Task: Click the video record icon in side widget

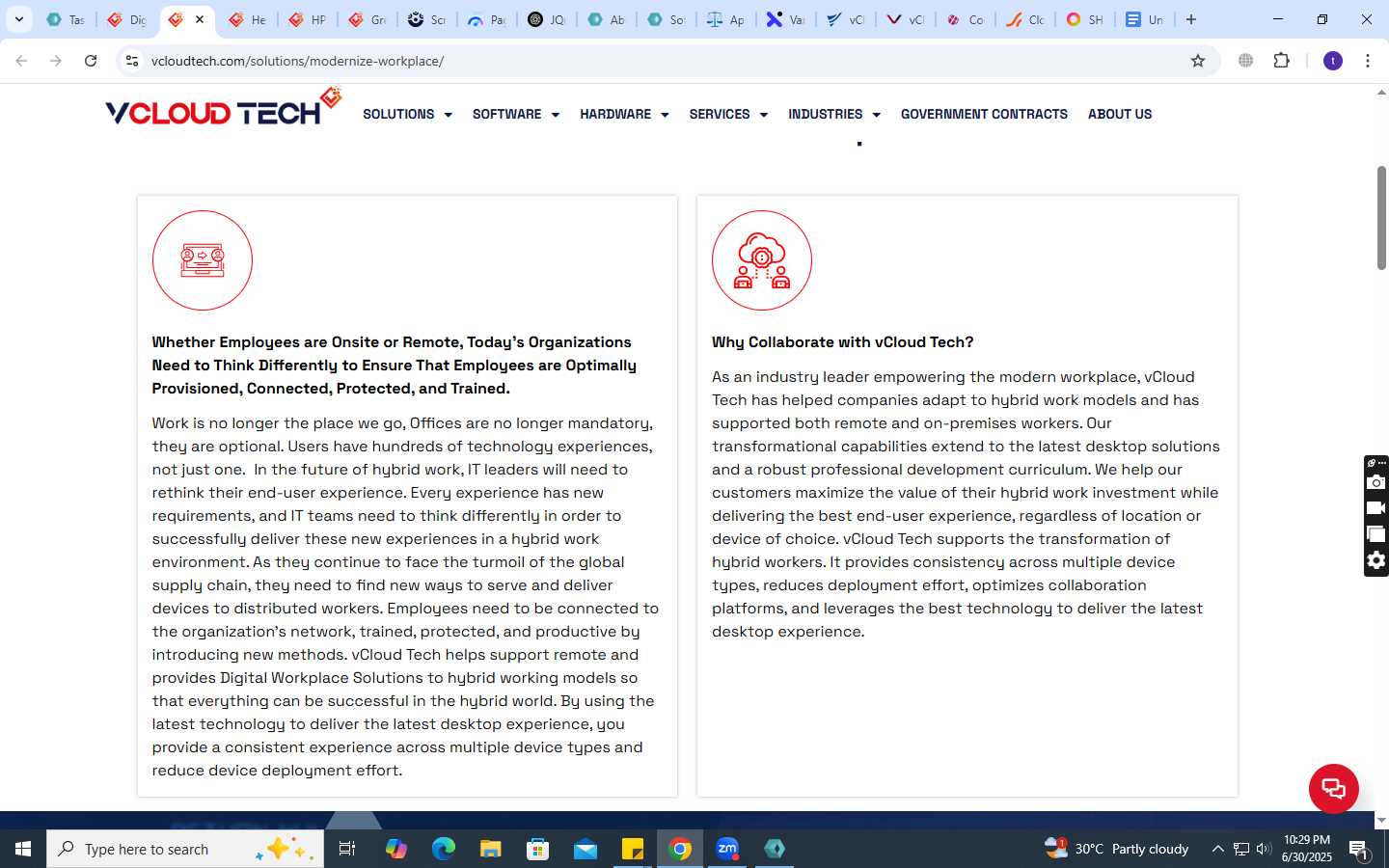Action: click(x=1376, y=508)
